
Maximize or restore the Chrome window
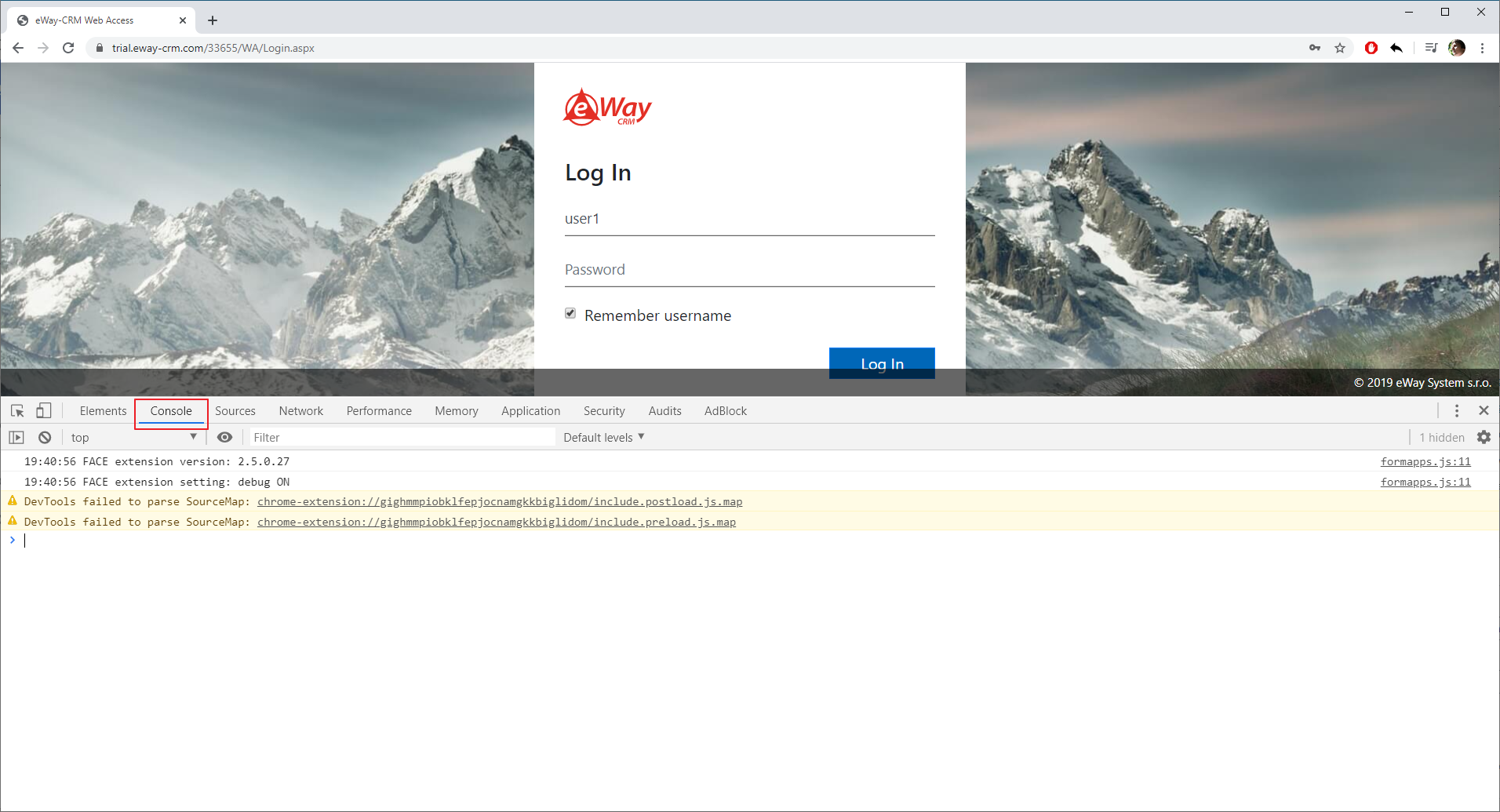coord(1445,12)
